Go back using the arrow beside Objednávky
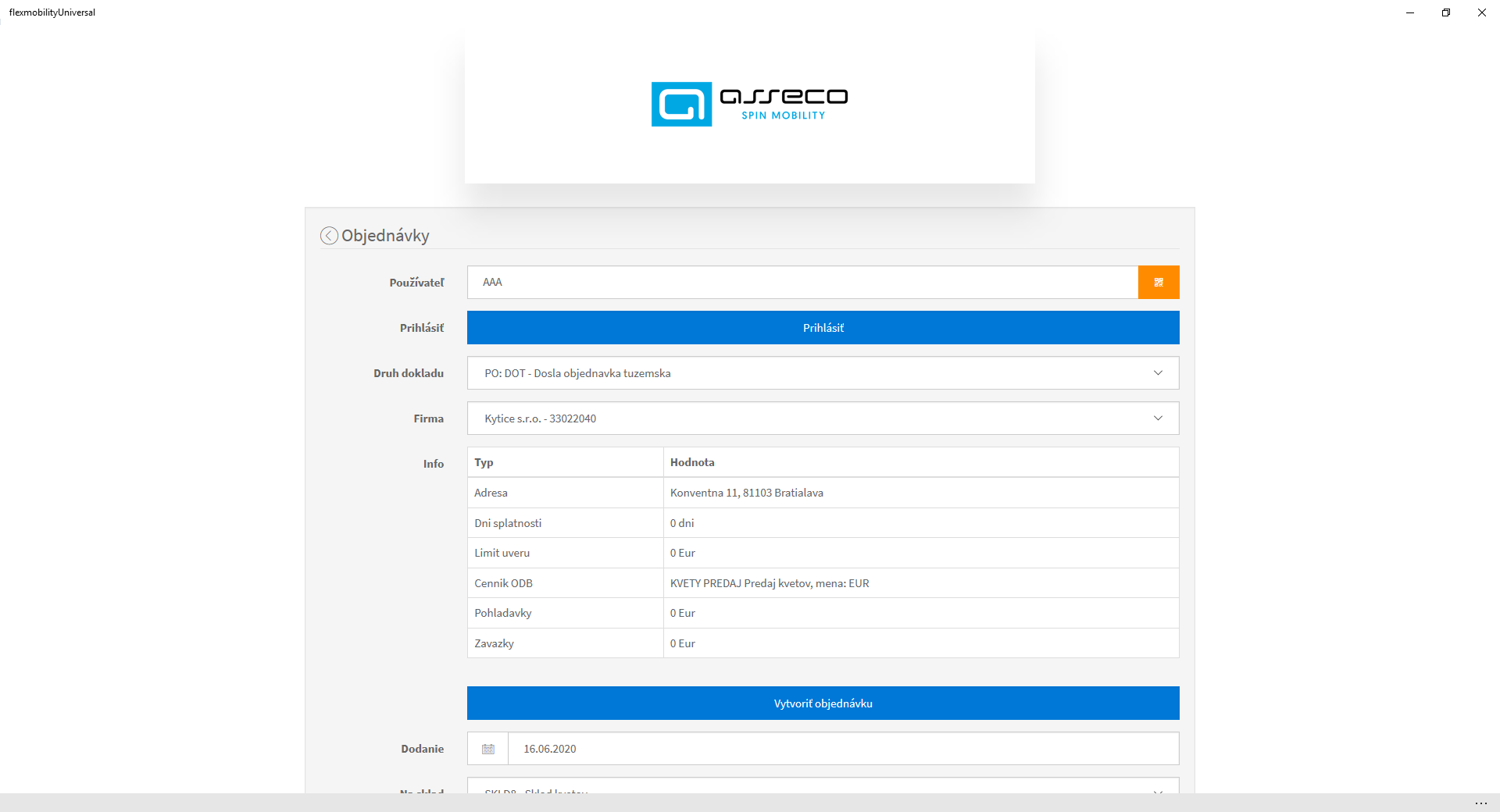The height and width of the screenshot is (812, 1500). coord(329,236)
